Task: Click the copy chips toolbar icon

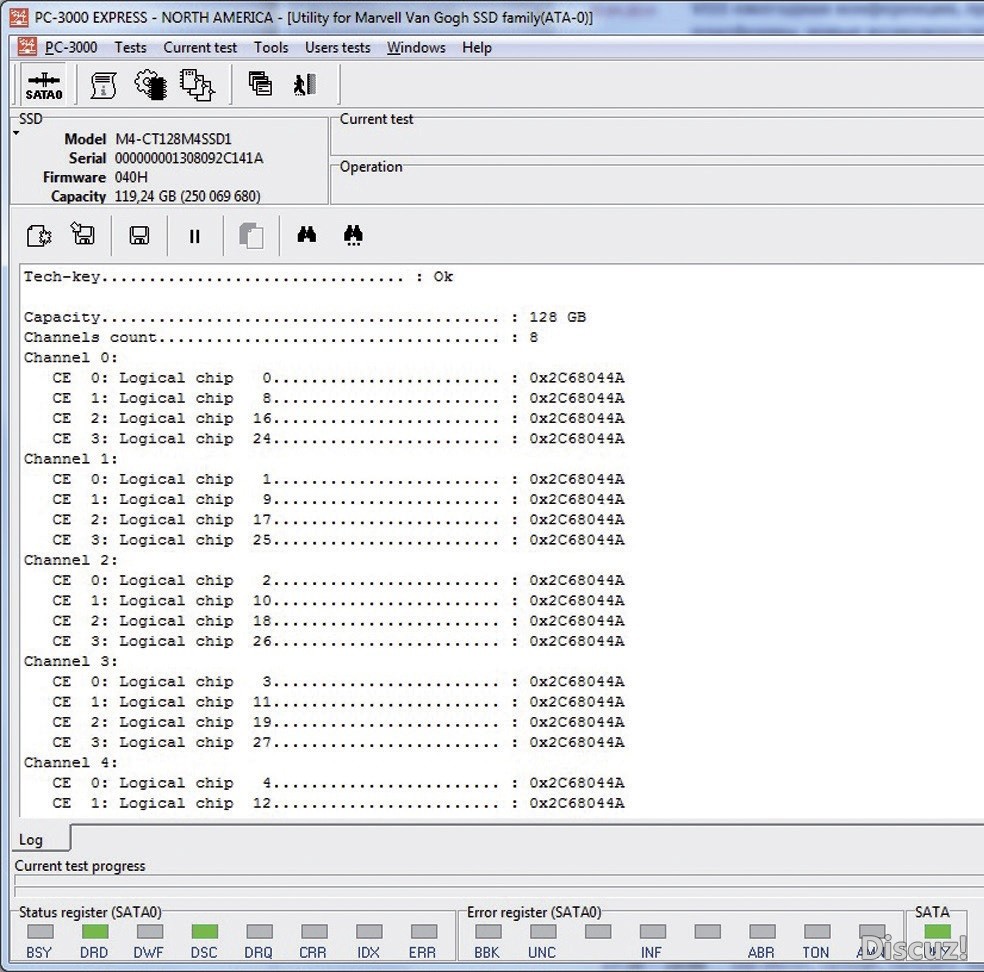Action: [198, 85]
